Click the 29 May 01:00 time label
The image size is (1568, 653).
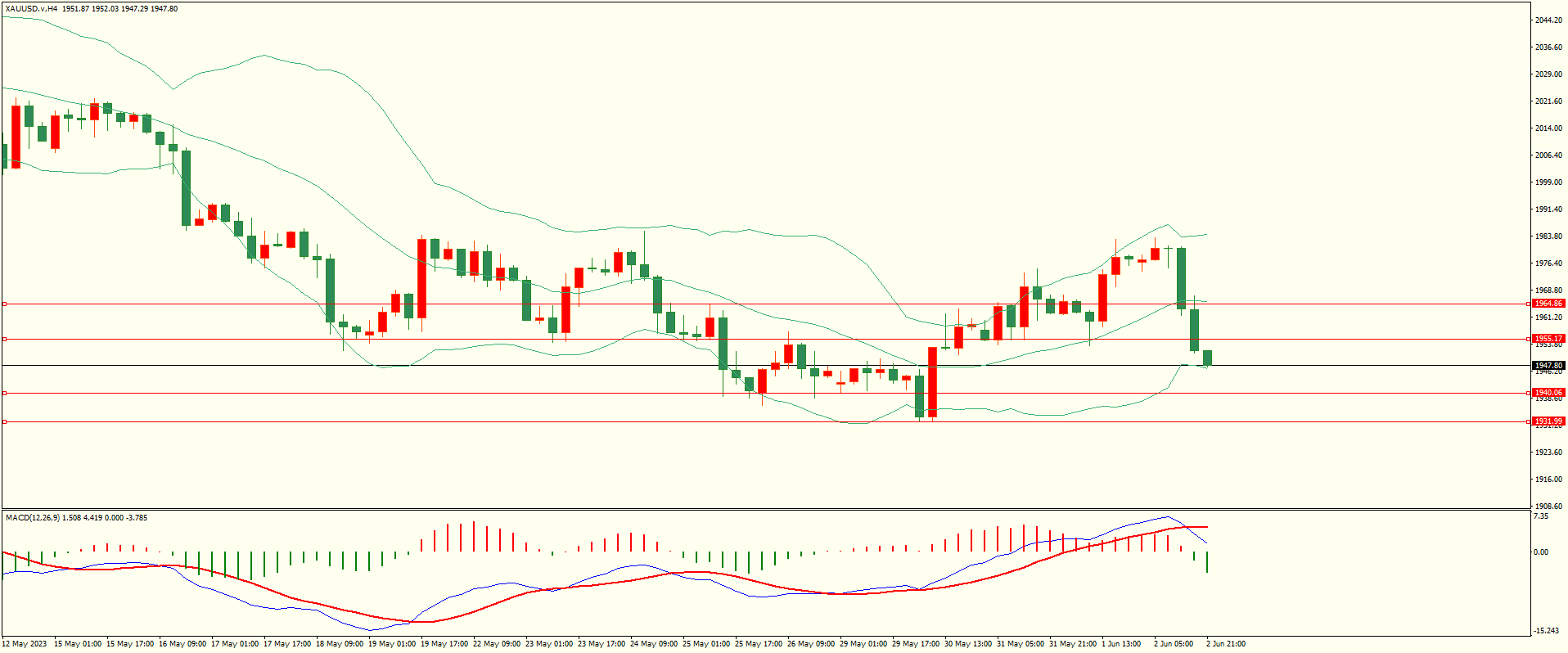tap(863, 644)
